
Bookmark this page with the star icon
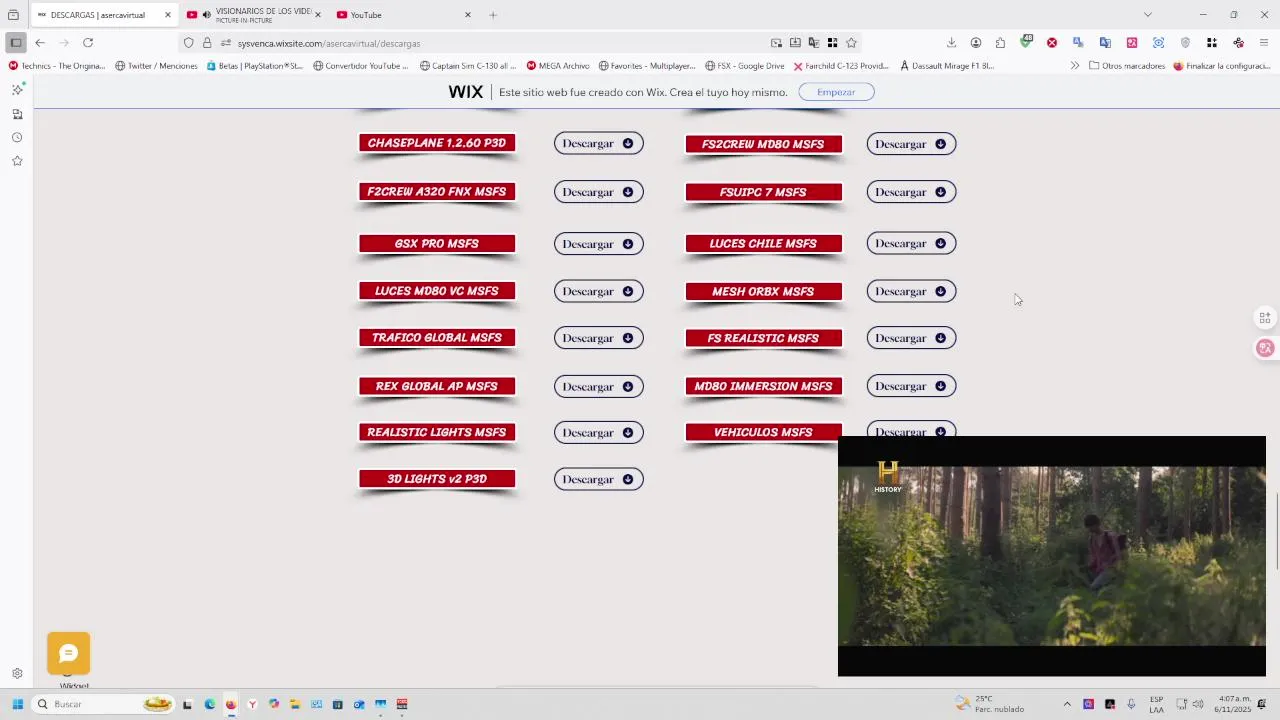(x=851, y=43)
